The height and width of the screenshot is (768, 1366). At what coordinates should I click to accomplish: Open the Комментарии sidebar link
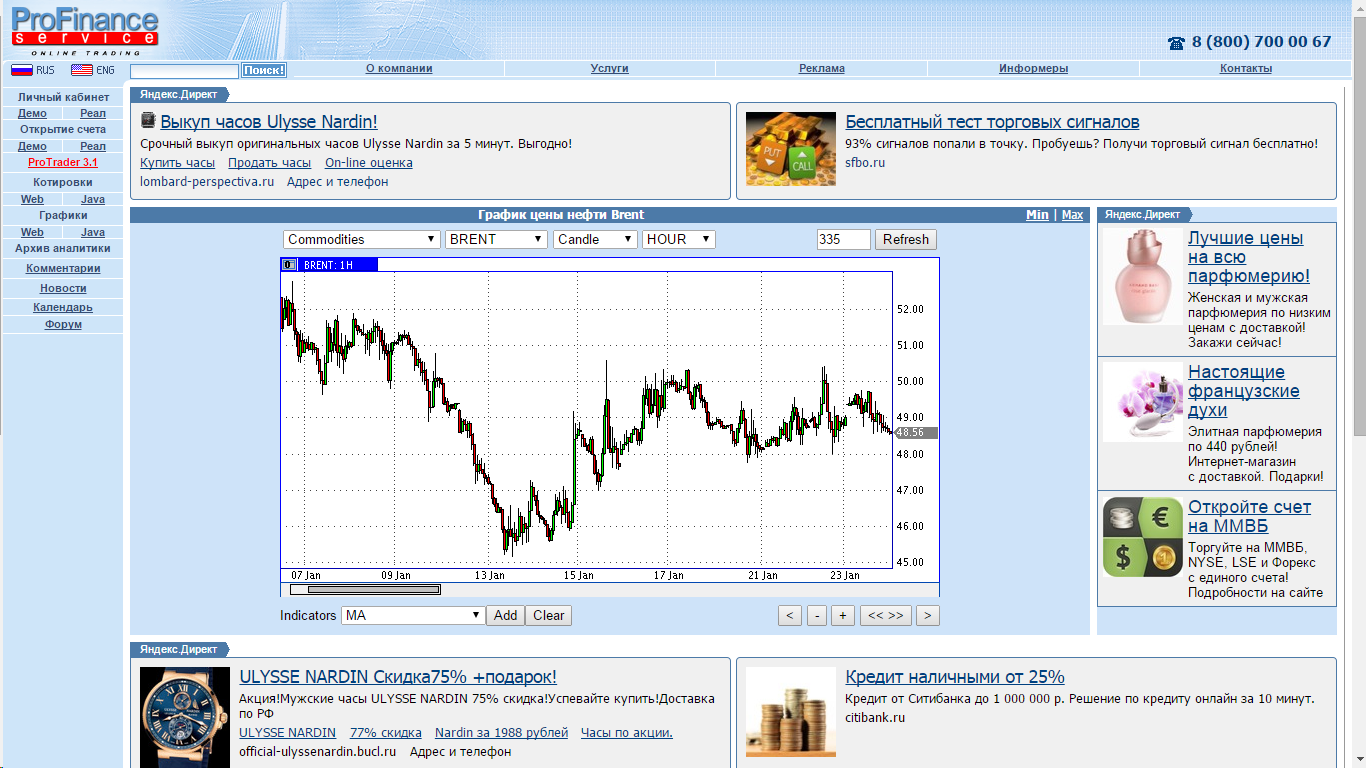pyautogui.click(x=63, y=268)
